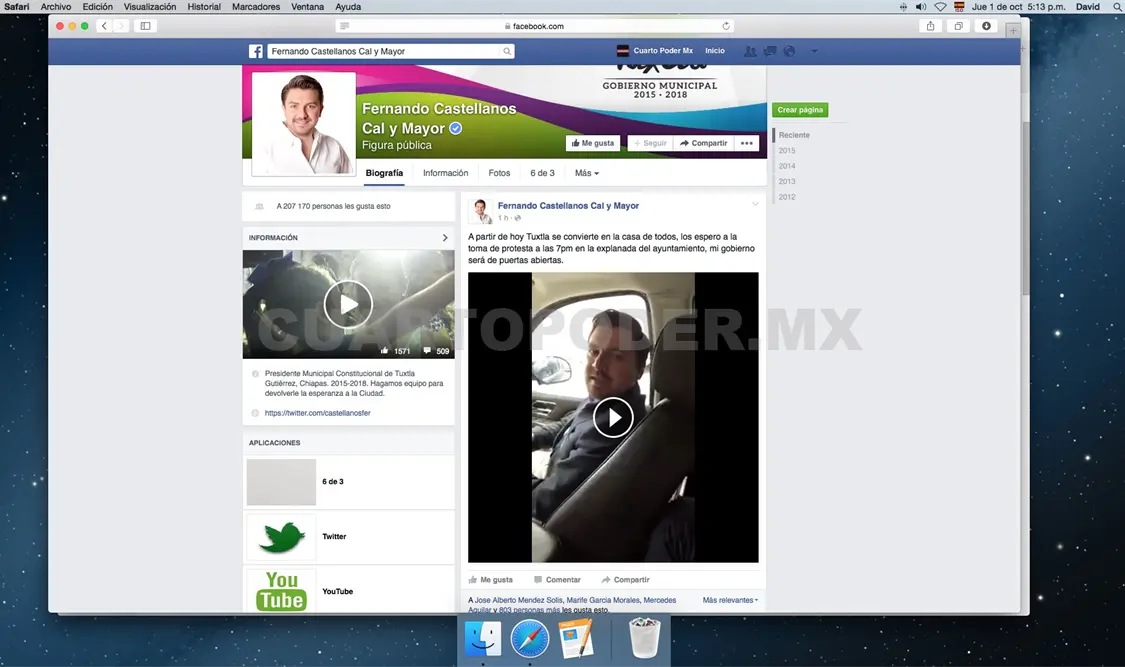The height and width of the screenshot is (667, 1125).
Task: Click the green Crear página button
Action: tap(800, 110)
